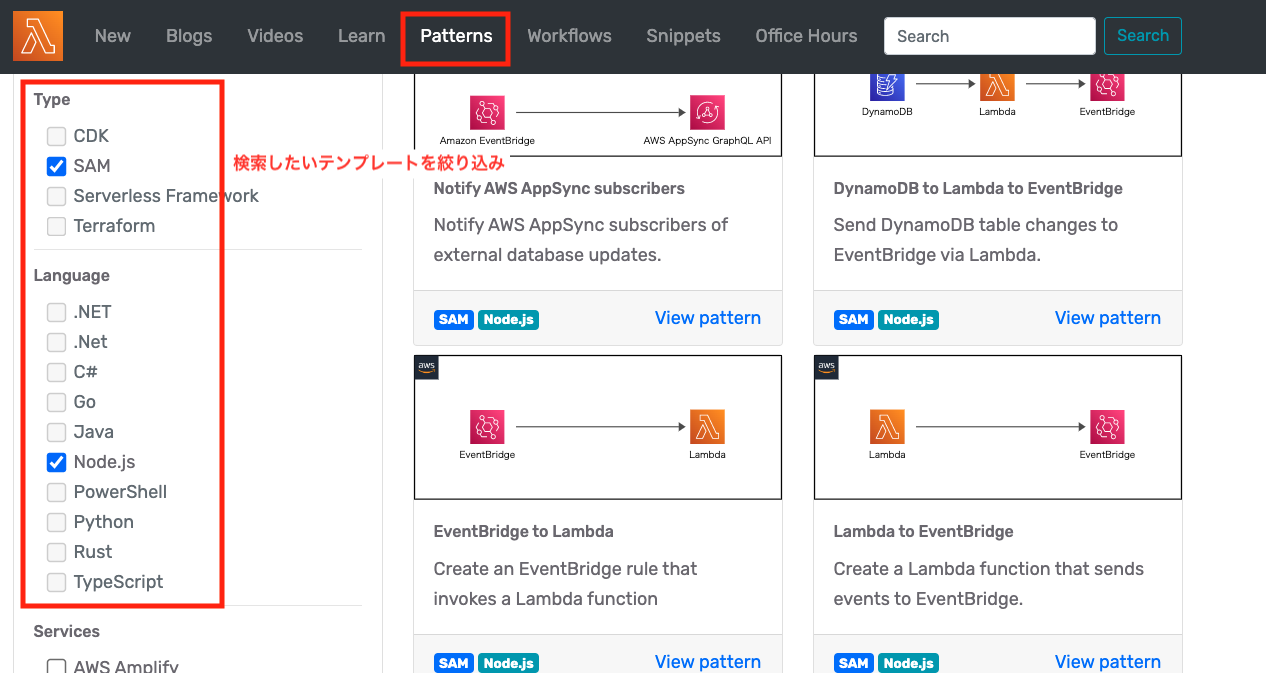Click Node.js badge on DynamoDB to Lambda card
The height and width of the screenshot is (673, 1266).
909,320
